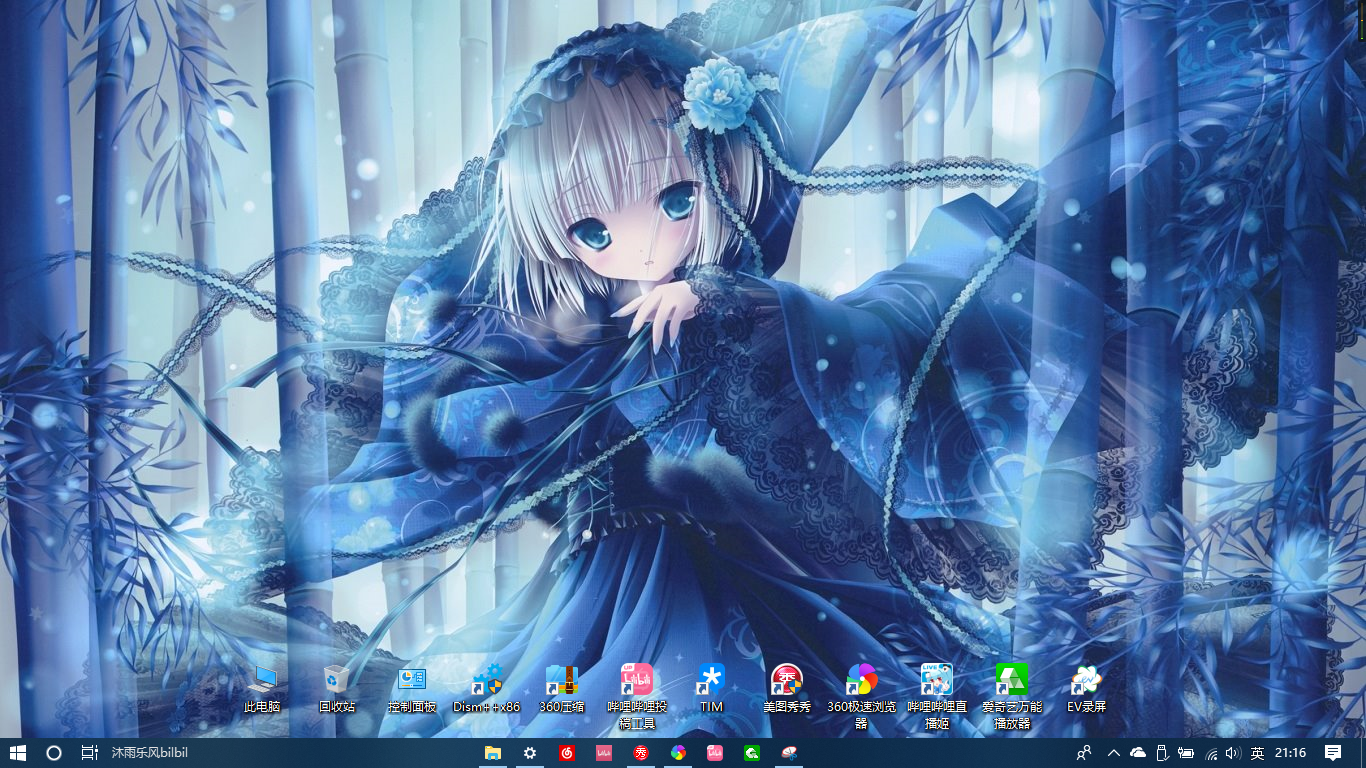Select the 360压缩 desktop shortcut
The width and height of the screenshot is (1366, 768).
point(562,688)
